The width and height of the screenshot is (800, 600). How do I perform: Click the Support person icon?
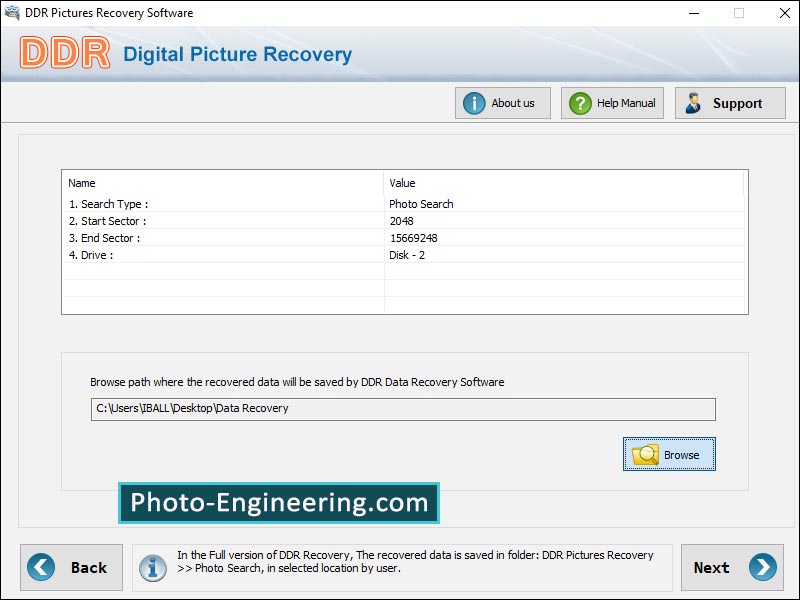click(x=696, y=102)
